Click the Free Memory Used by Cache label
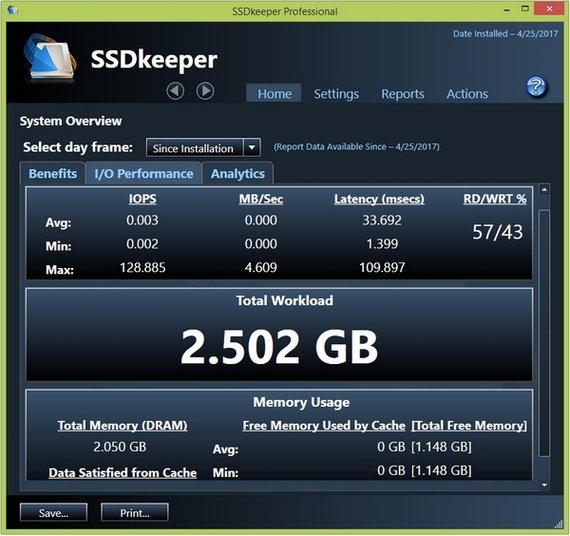The height and width of the screenshot is (536, 570). click(x=324, y=425)
